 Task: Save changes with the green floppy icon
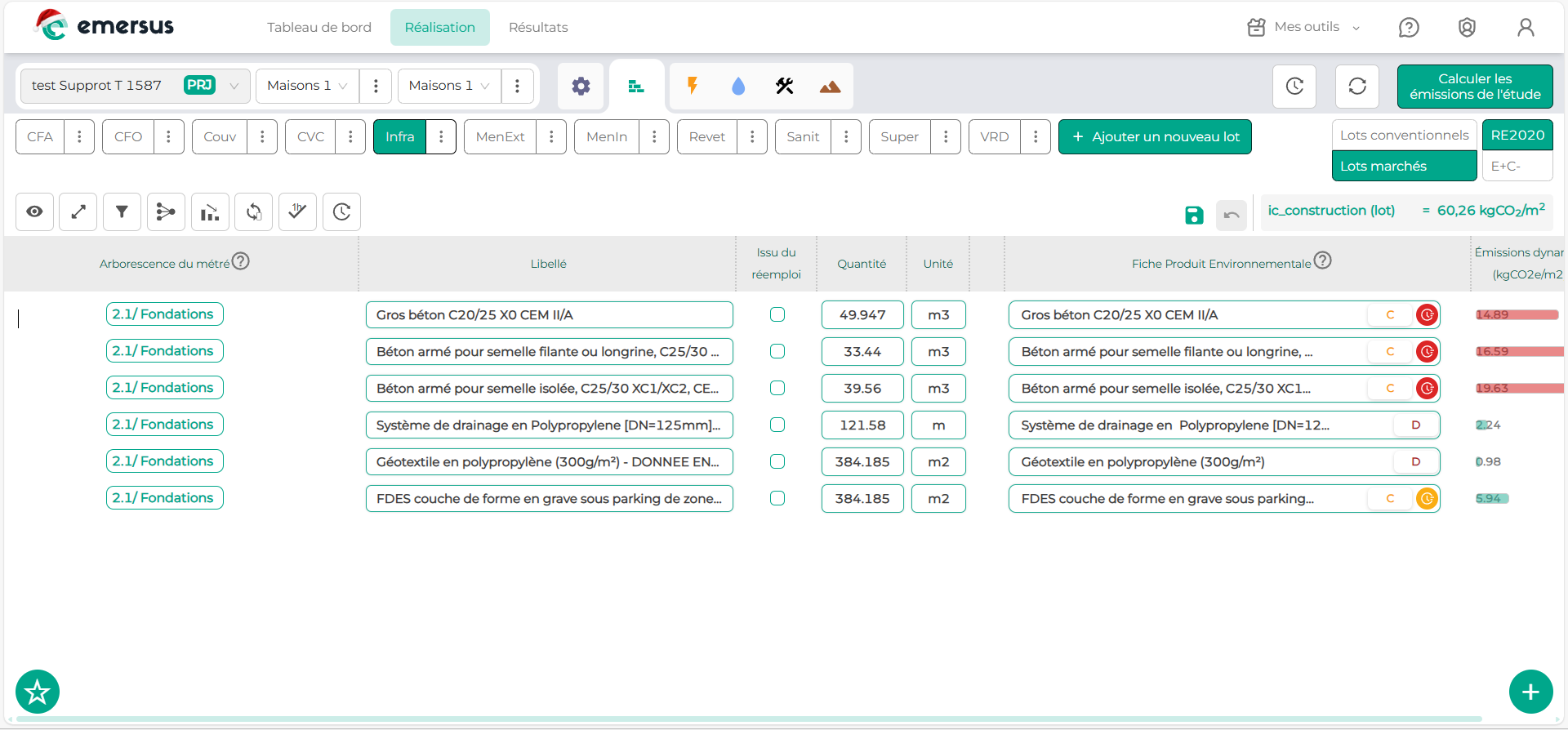click(1194, 215)
